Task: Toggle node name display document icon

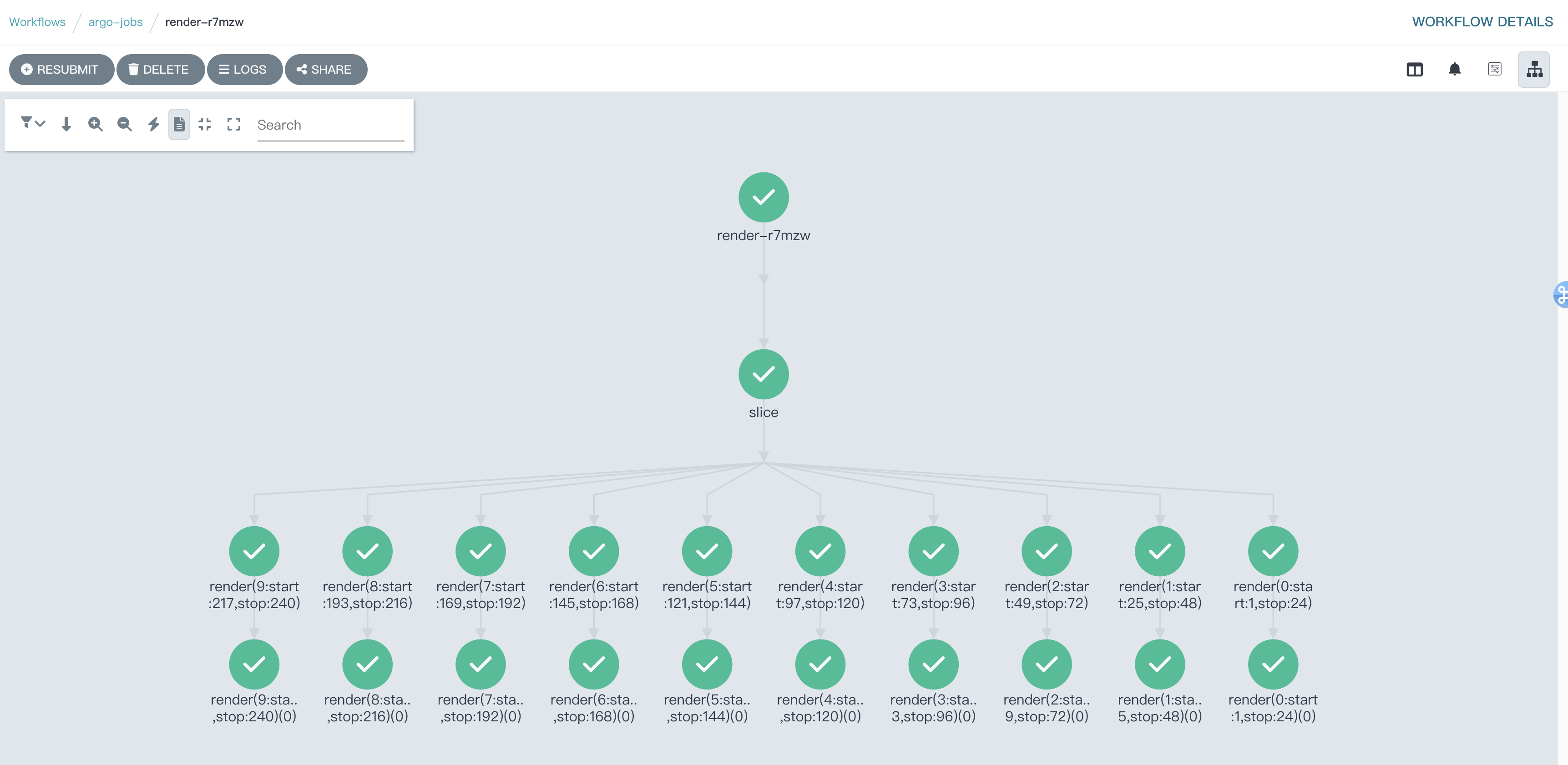Action: tap(179, 124)
